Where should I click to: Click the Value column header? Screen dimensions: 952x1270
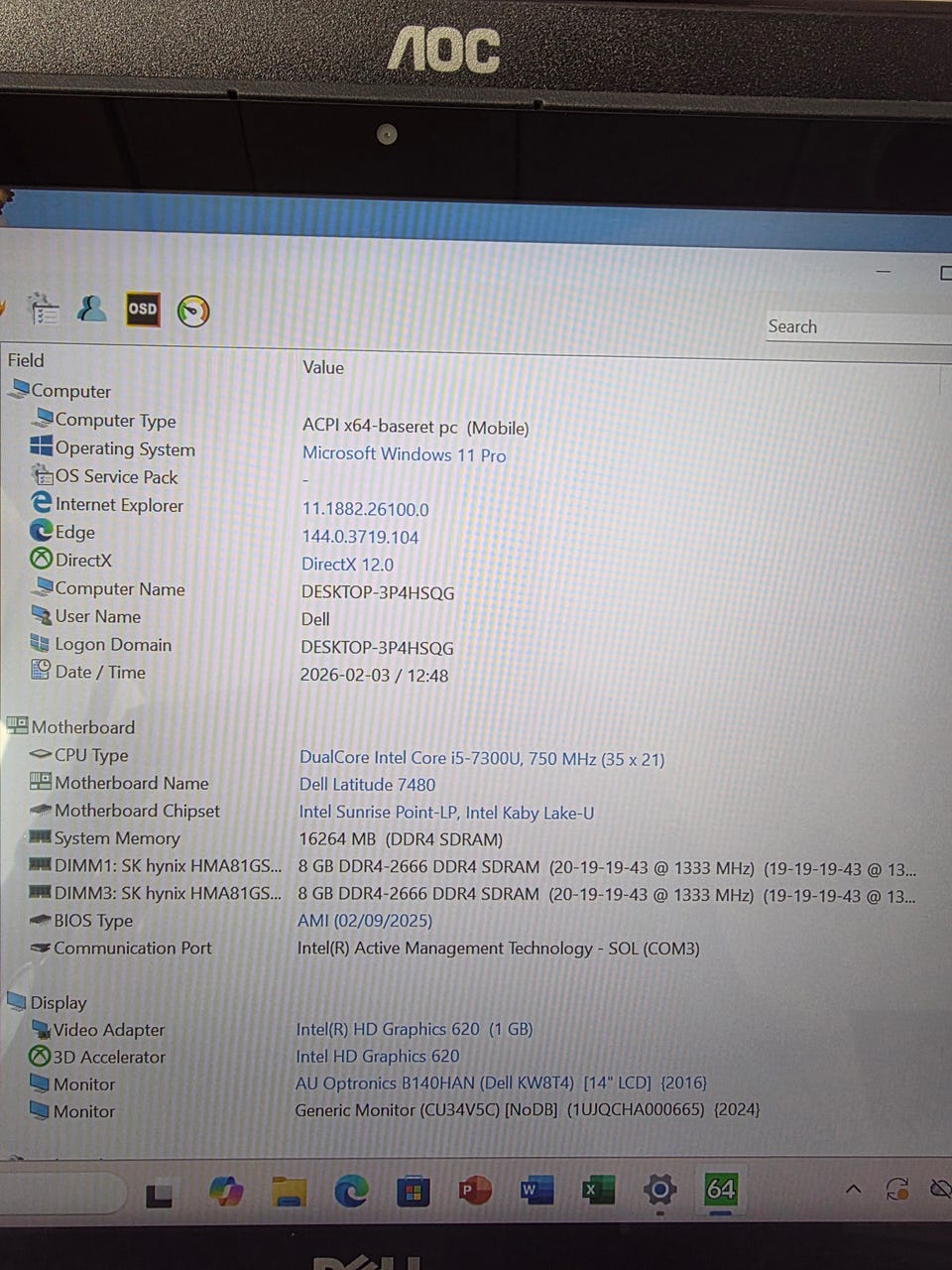[x=323, y=367]
